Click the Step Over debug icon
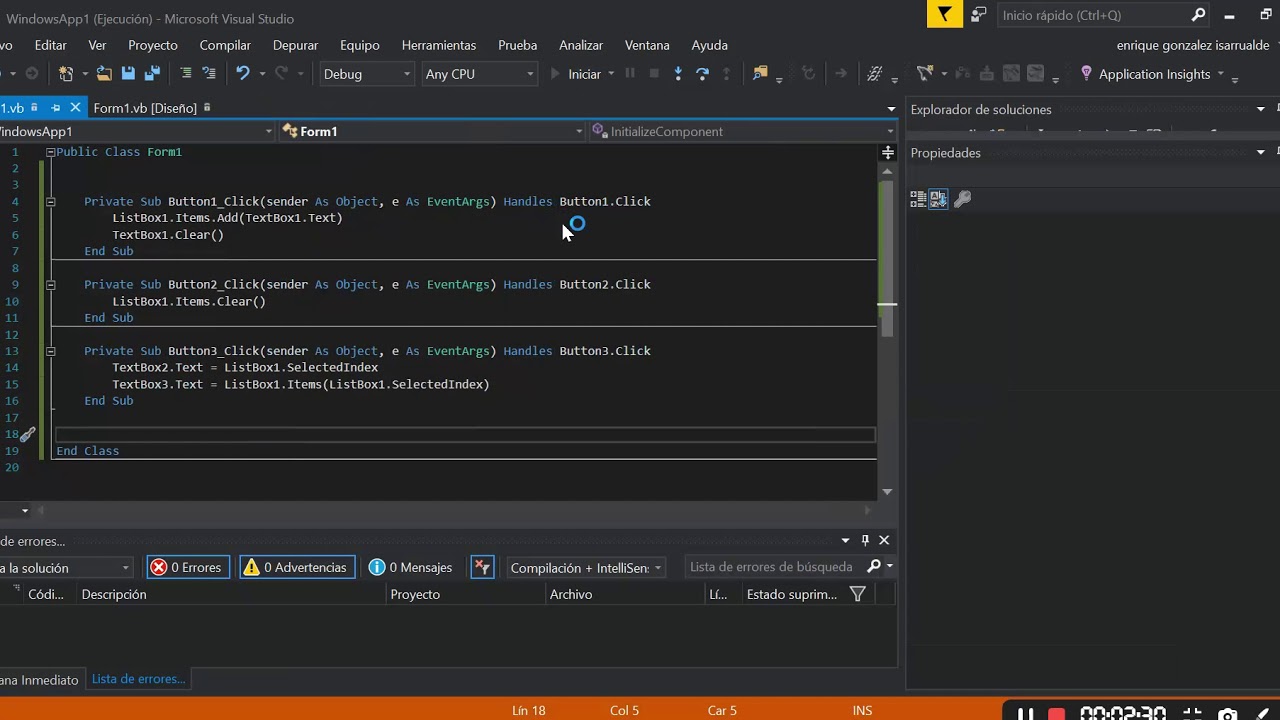Image resolution: width=1280 pixels, height=720 pixels. (702, 74)
